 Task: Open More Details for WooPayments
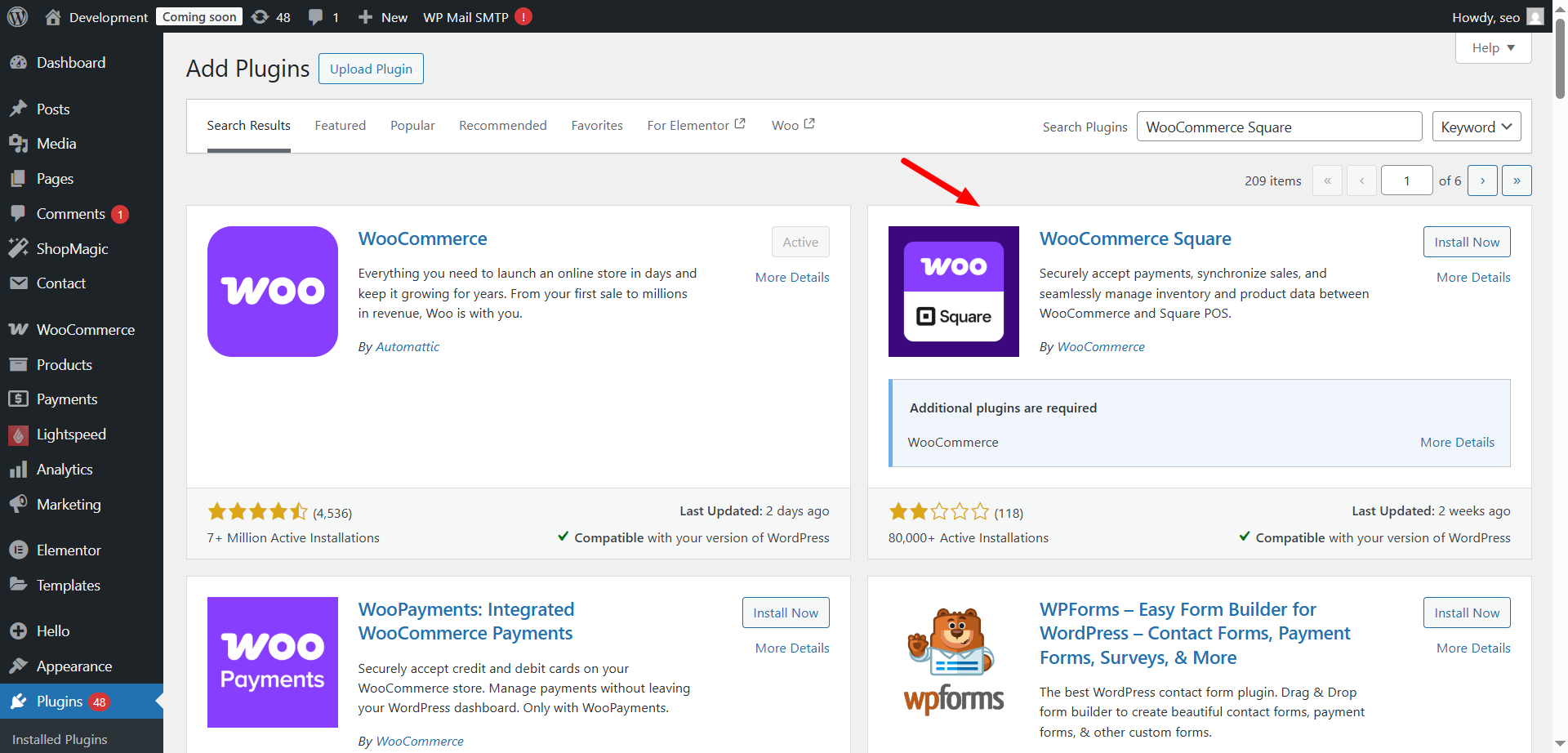[792, 648]
